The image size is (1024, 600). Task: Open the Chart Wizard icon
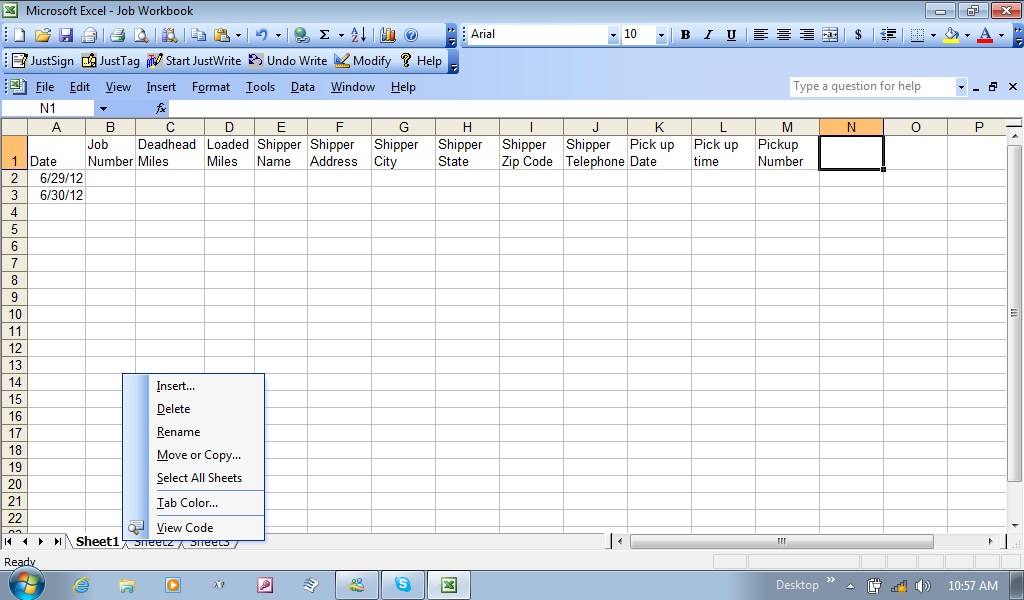click(388, 35)
